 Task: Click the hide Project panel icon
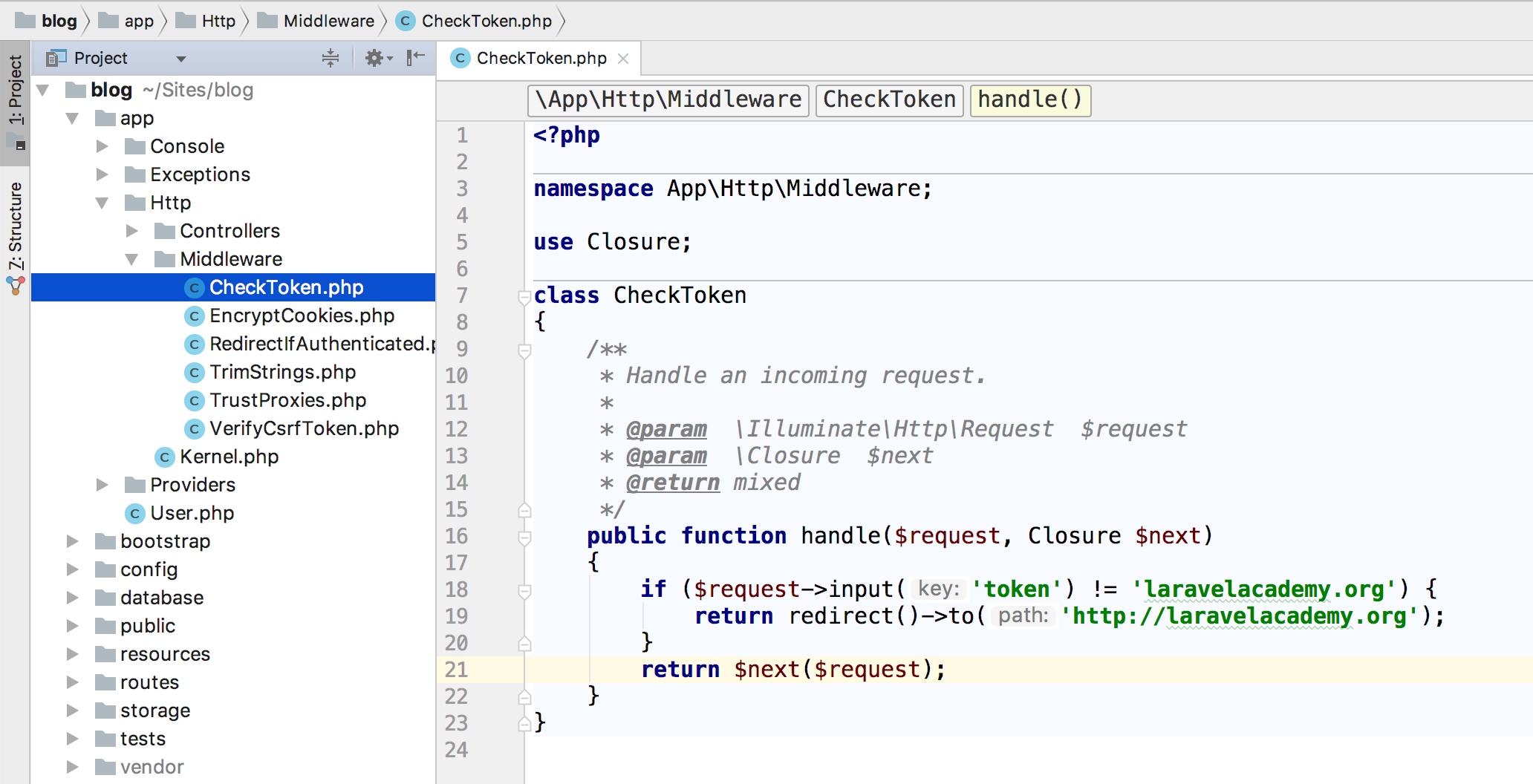416,58
